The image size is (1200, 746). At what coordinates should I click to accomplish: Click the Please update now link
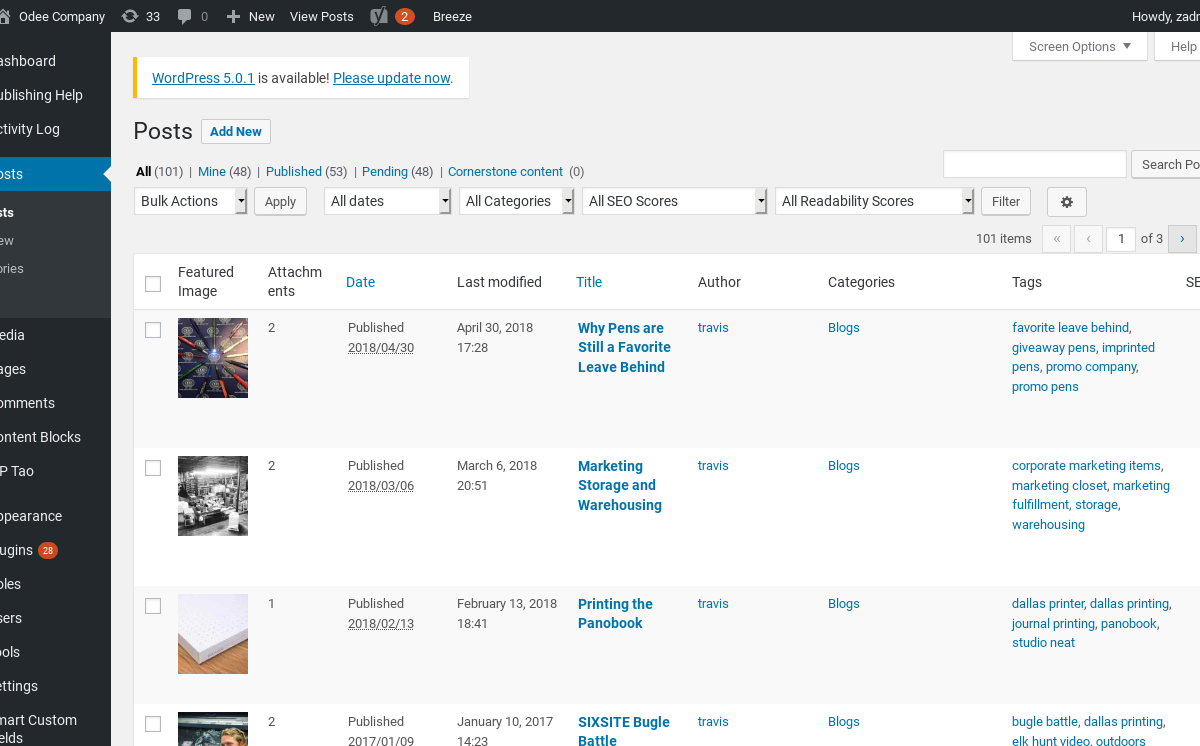[391, 78]
